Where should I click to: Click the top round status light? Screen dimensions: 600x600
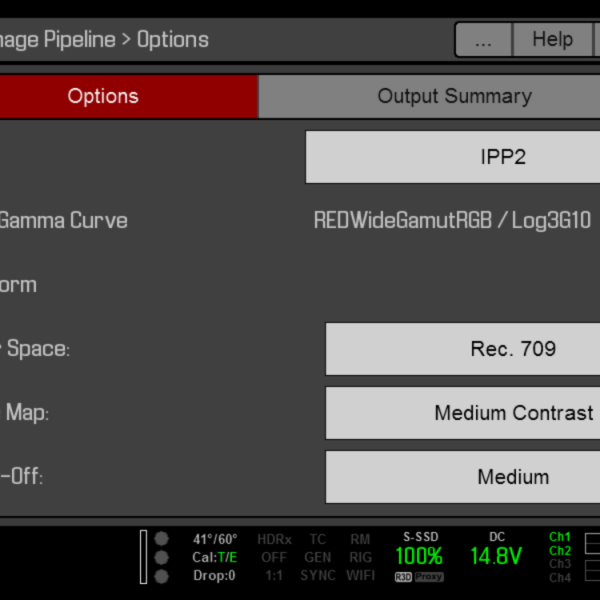click(161, 539)
